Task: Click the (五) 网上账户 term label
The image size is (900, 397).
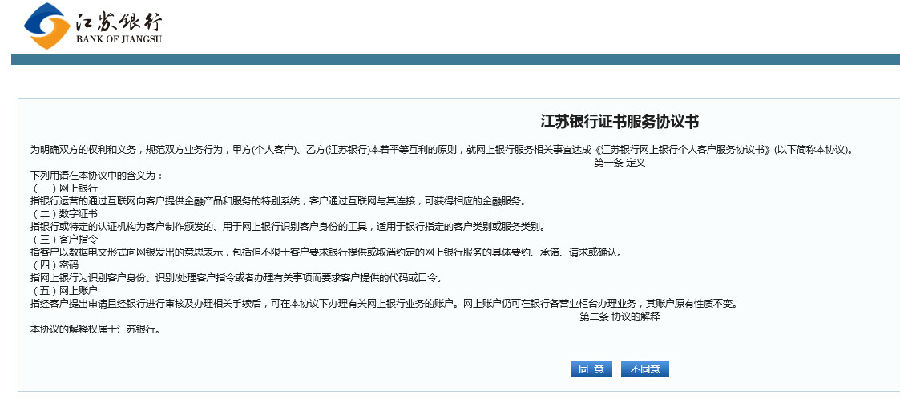Action: [65, 291]
